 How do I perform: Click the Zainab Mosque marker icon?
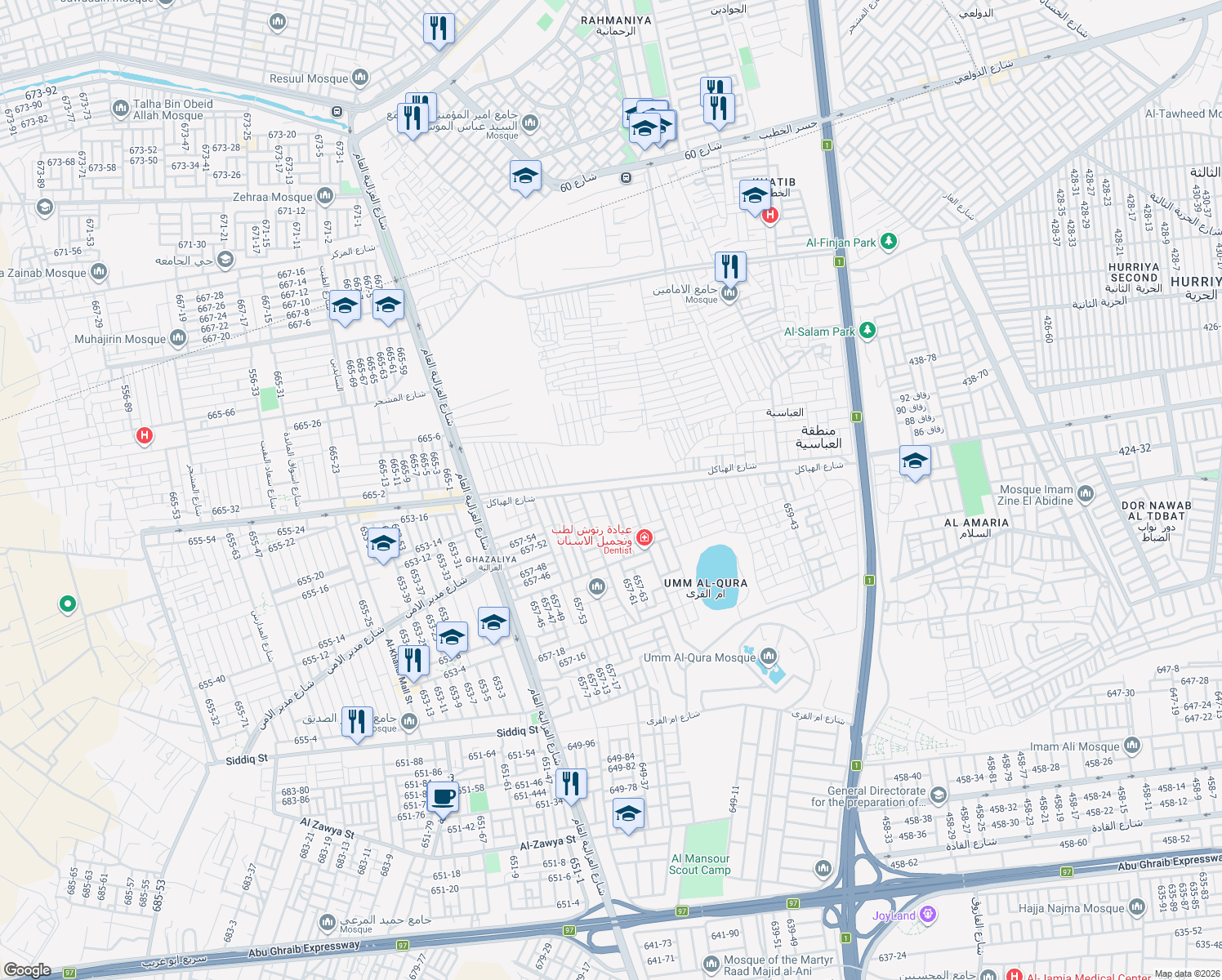click(x=99, y=271)
